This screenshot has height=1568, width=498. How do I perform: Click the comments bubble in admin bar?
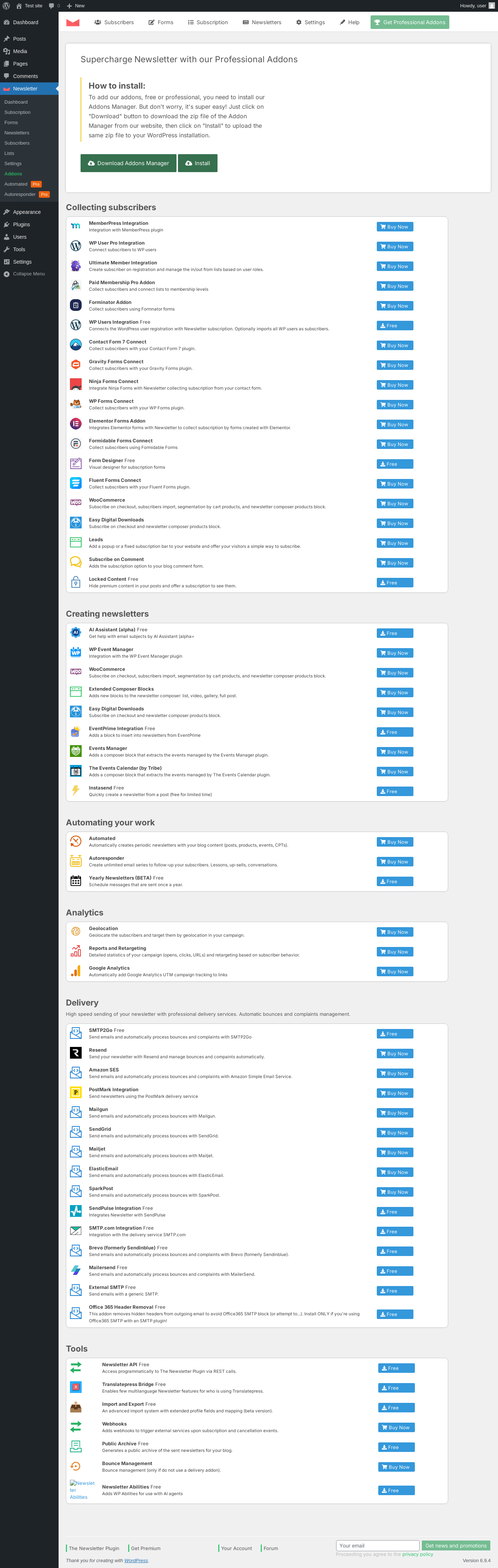pos(54,5)
